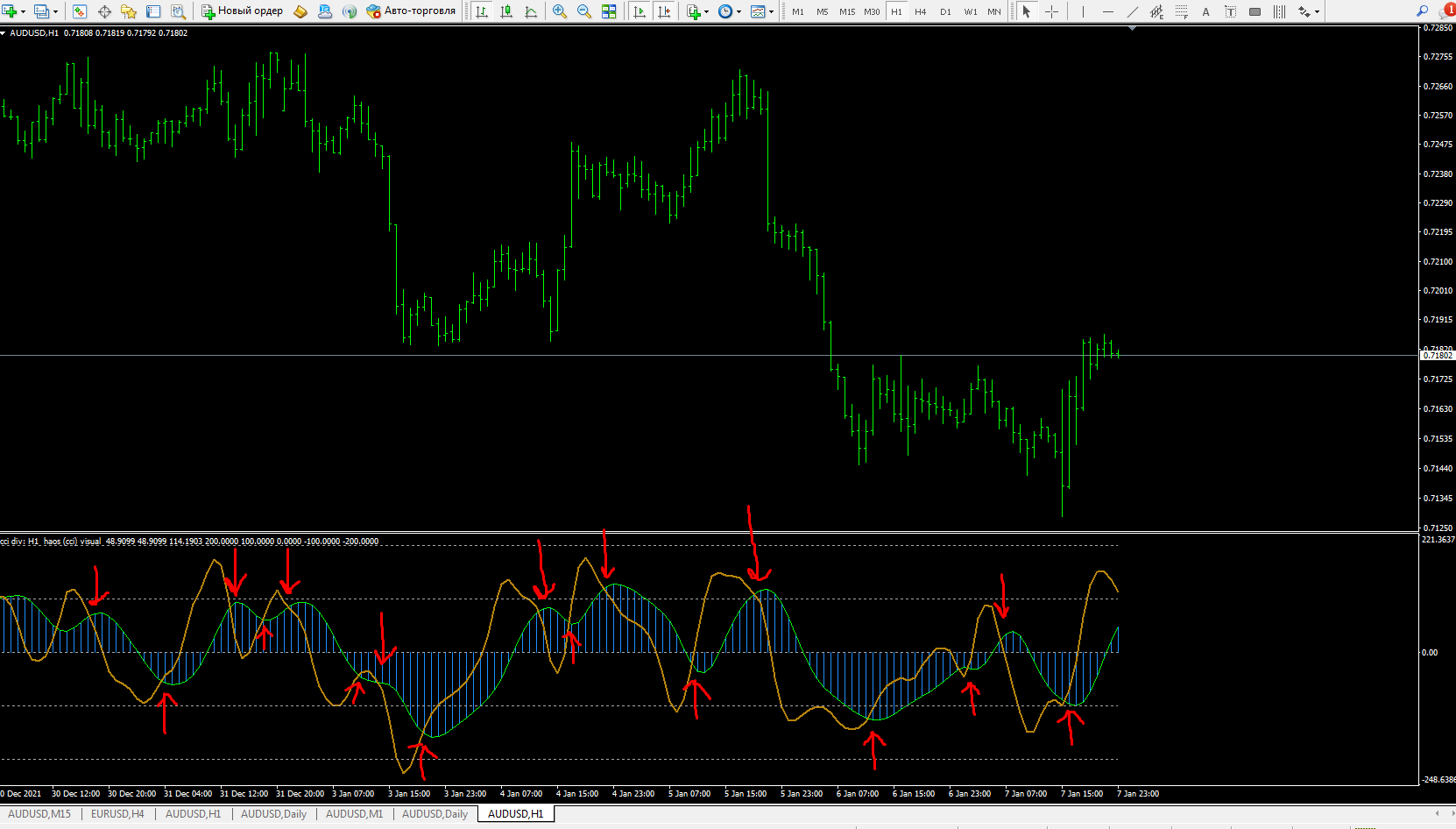The height and width of the screenshot is (829, 1456).
Task: Select the H4 timeframe button
Action: (920, 11)
